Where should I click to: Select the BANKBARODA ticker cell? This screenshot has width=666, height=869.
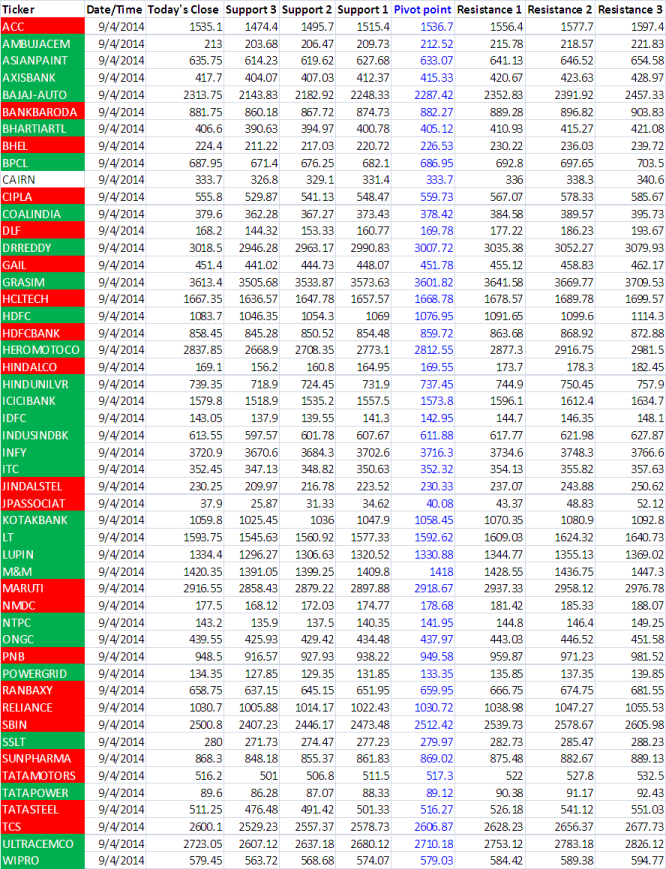click(x=43, y=112)
